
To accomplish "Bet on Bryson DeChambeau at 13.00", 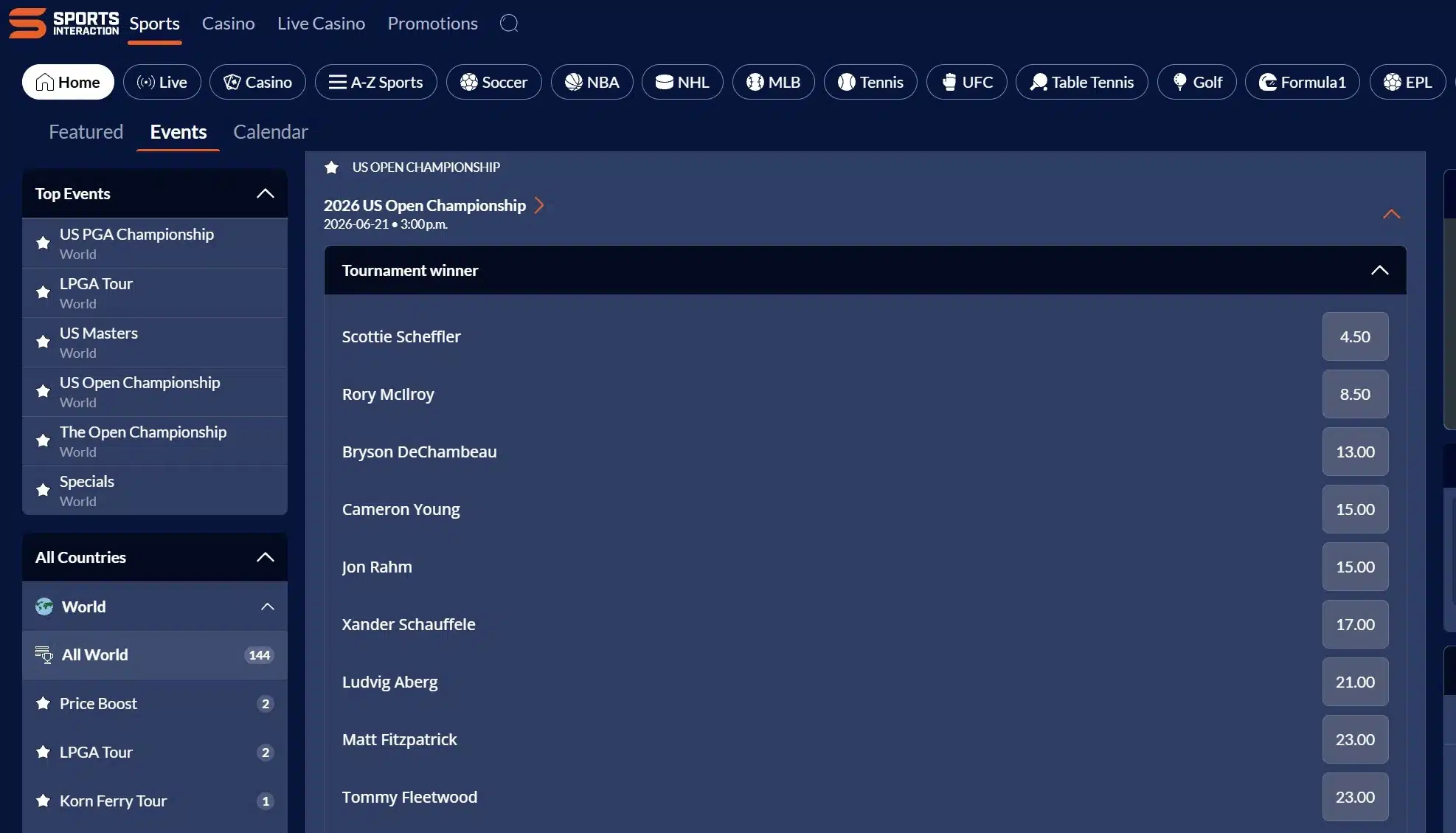I will [x=1355, y=452].
